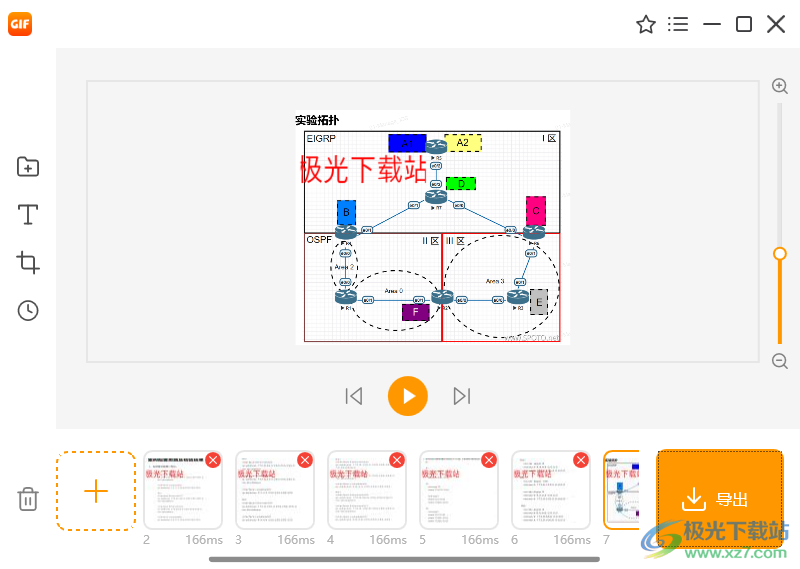Image resolution: width=800 pixels, height=569 pixels.
Task: Click the 166ms duration of frame 6
Action: click(x=572, y=540)
